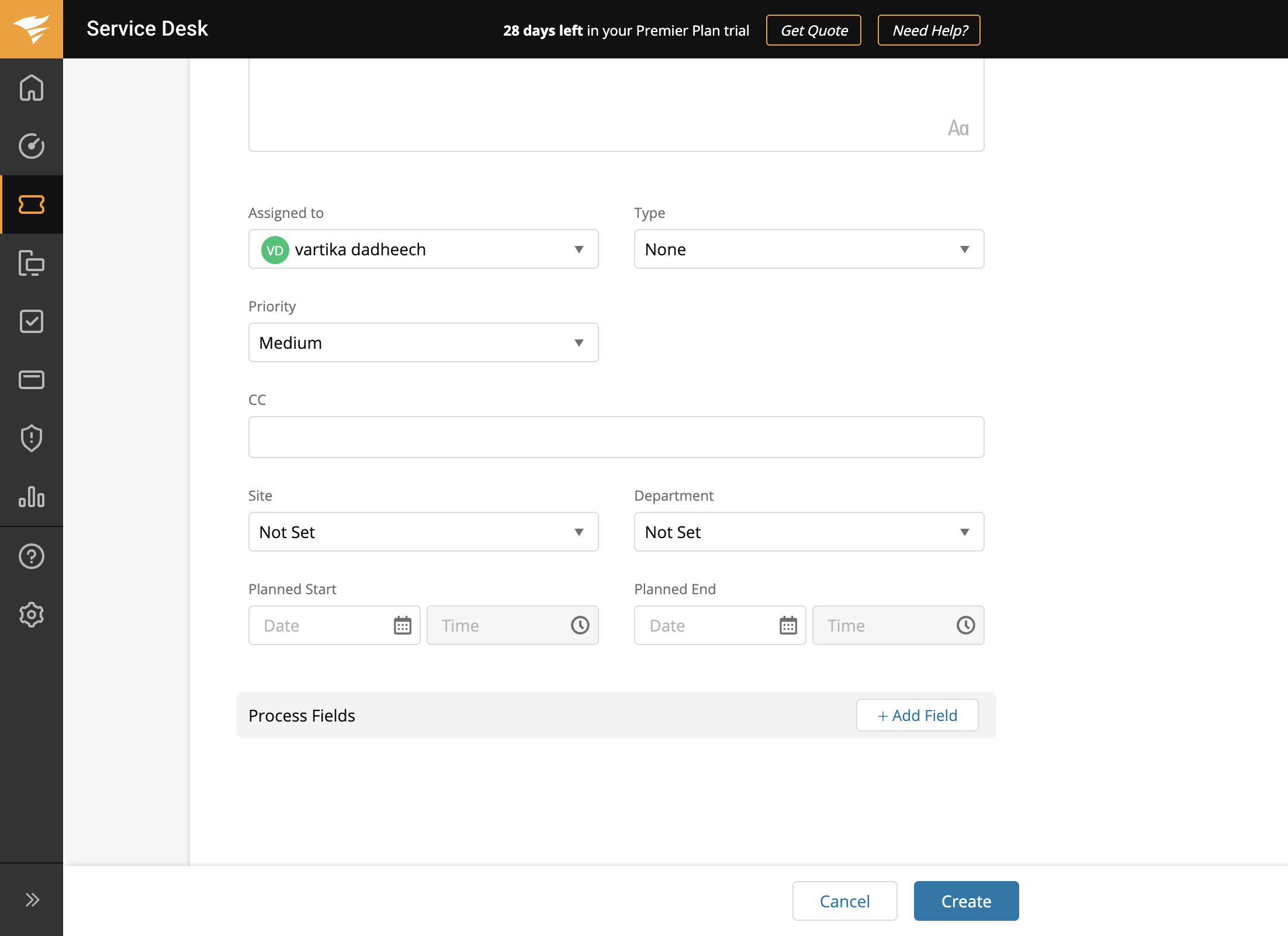Click the question mark help icon
1288x936 pixels.
(32, 556)
